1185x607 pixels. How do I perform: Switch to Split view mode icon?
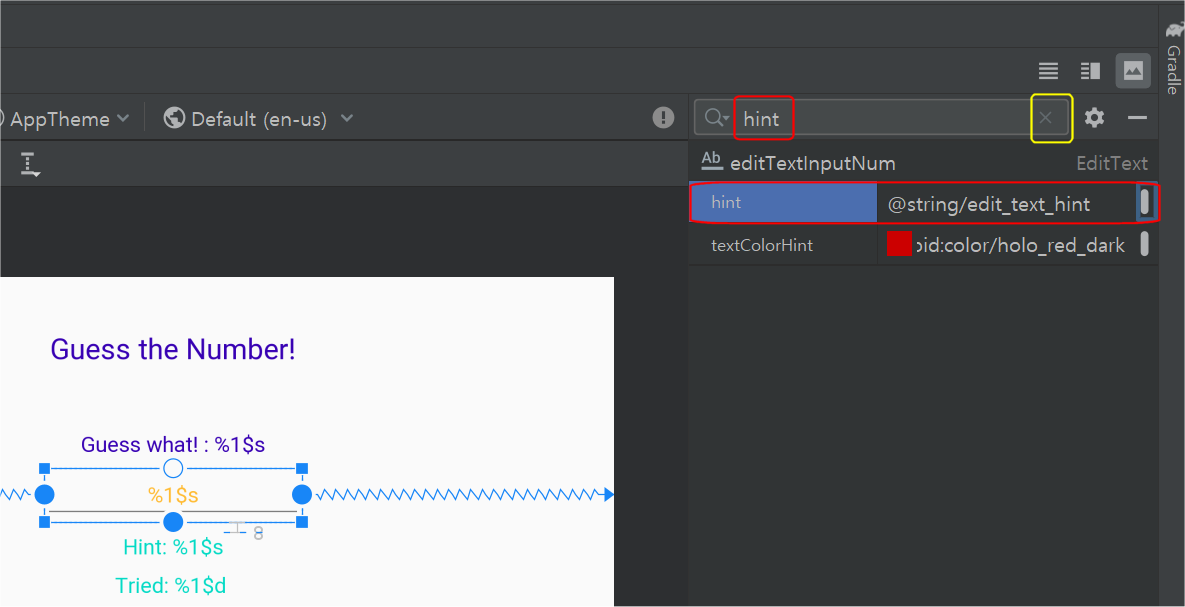1091,71
